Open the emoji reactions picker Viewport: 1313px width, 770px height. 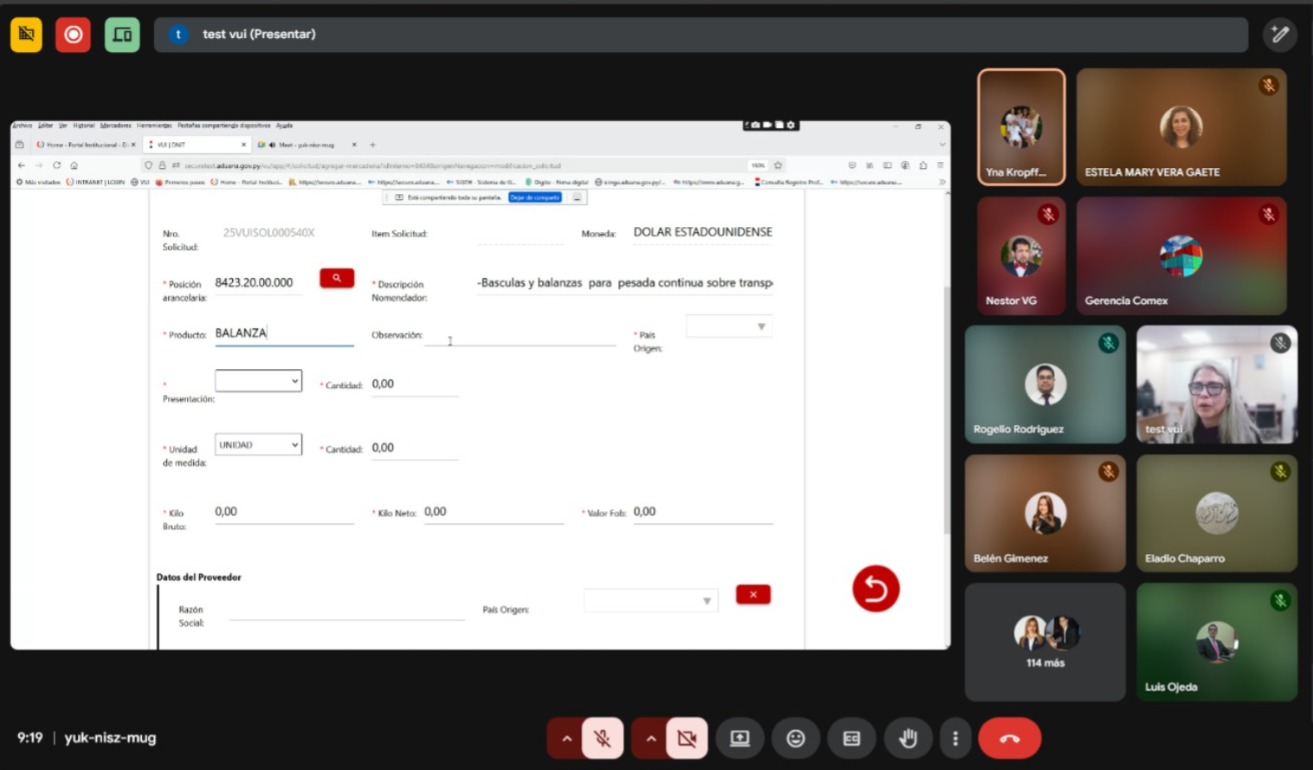pos(796,739)
